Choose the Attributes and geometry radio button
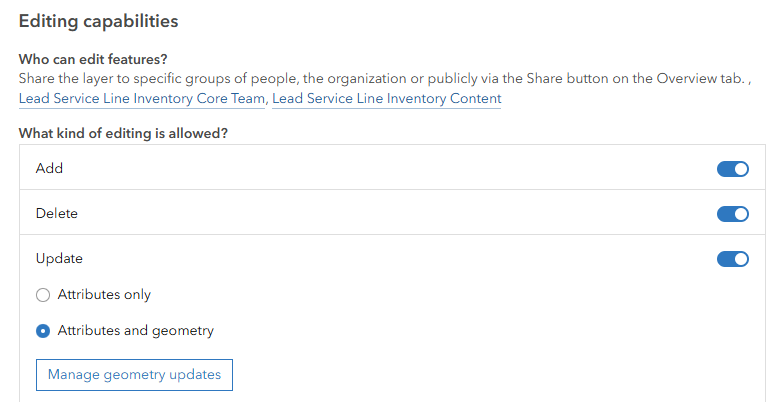Viewport: 781px width, 402px height. (x=43, y=331)
